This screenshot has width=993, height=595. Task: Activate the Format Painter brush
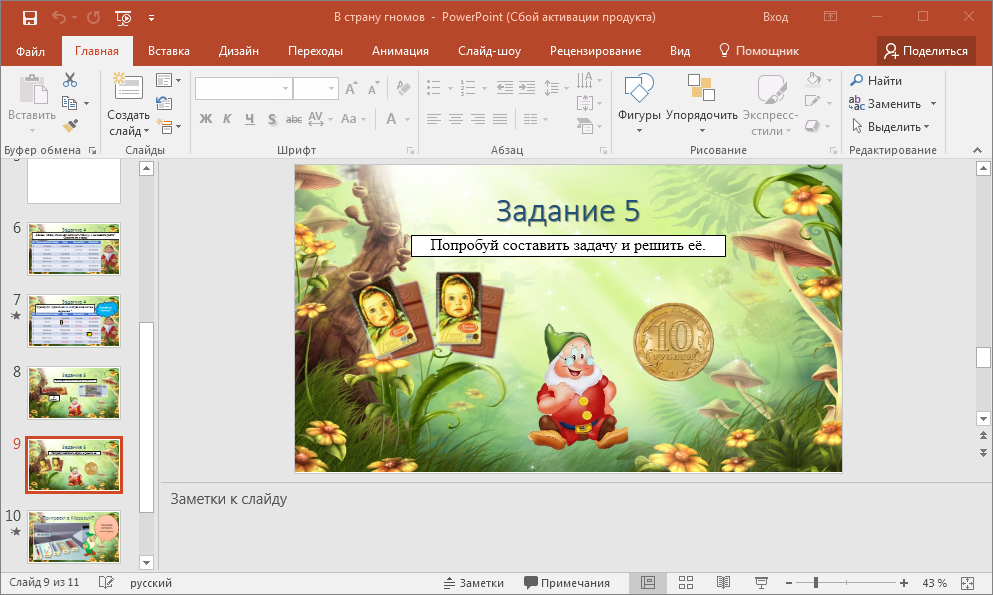[x=70, y=125]
